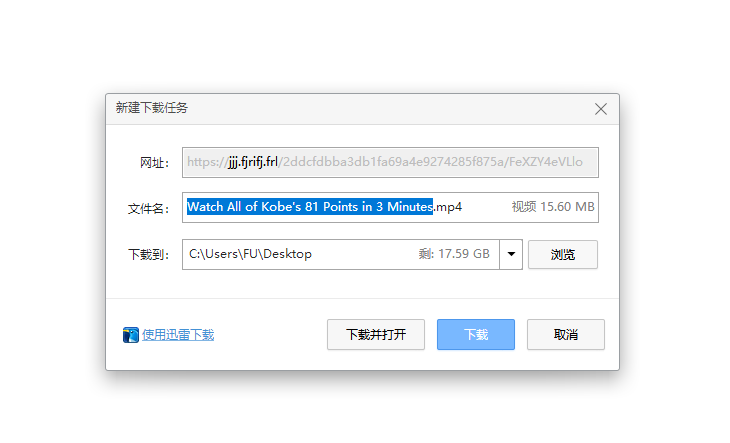Click empty space left of the 下载并打开 button
Screen dimensions: 730x443
tap(270, 335)
